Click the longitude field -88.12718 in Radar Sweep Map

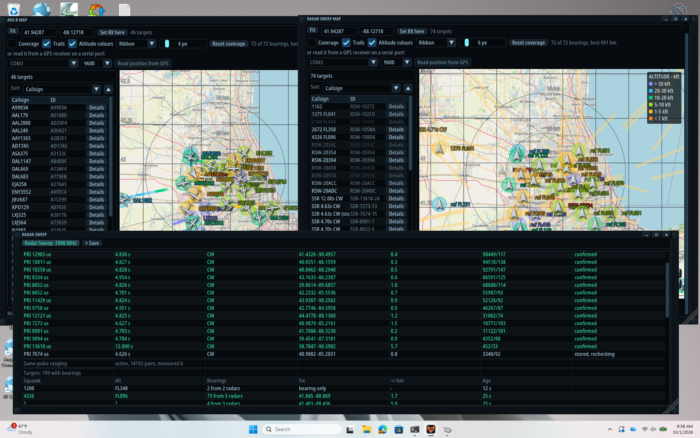point(377,31)
